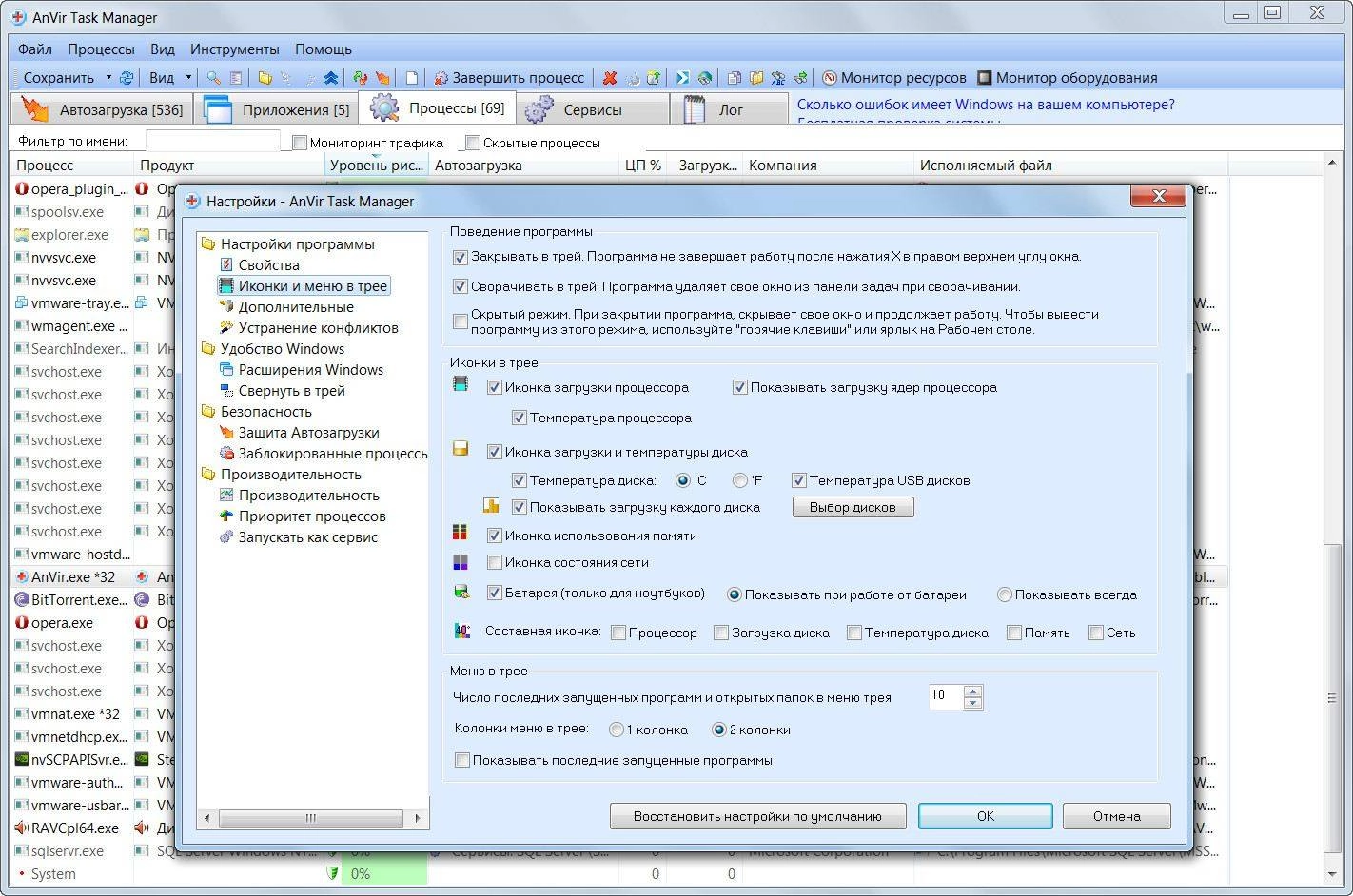The width and height of the screenshot is (1353, 896).
Task: Open the Инструменты menu
Action: click(235, 49)
